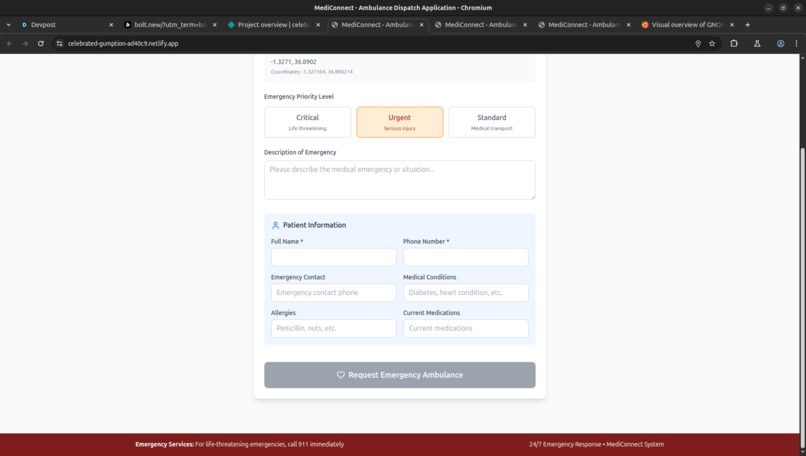The width and height of the screenshot is (806, 456).
Task: Go back to the previous page
Action: (10, 44)
